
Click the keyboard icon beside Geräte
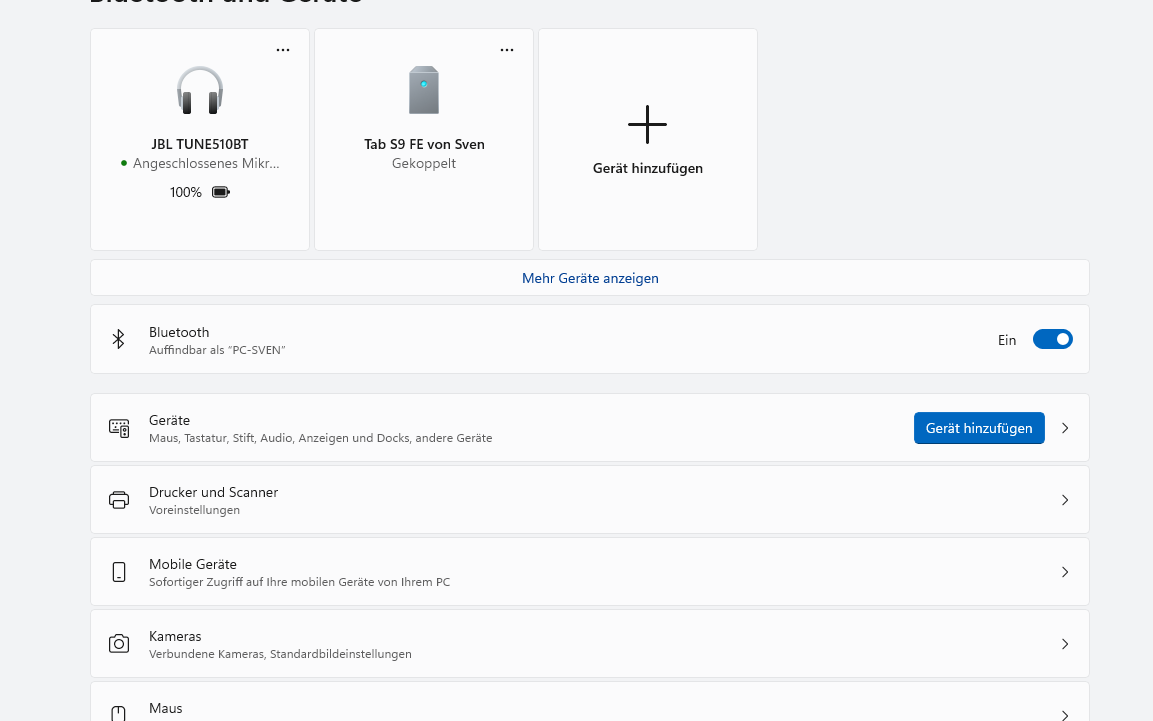[119, 428]
